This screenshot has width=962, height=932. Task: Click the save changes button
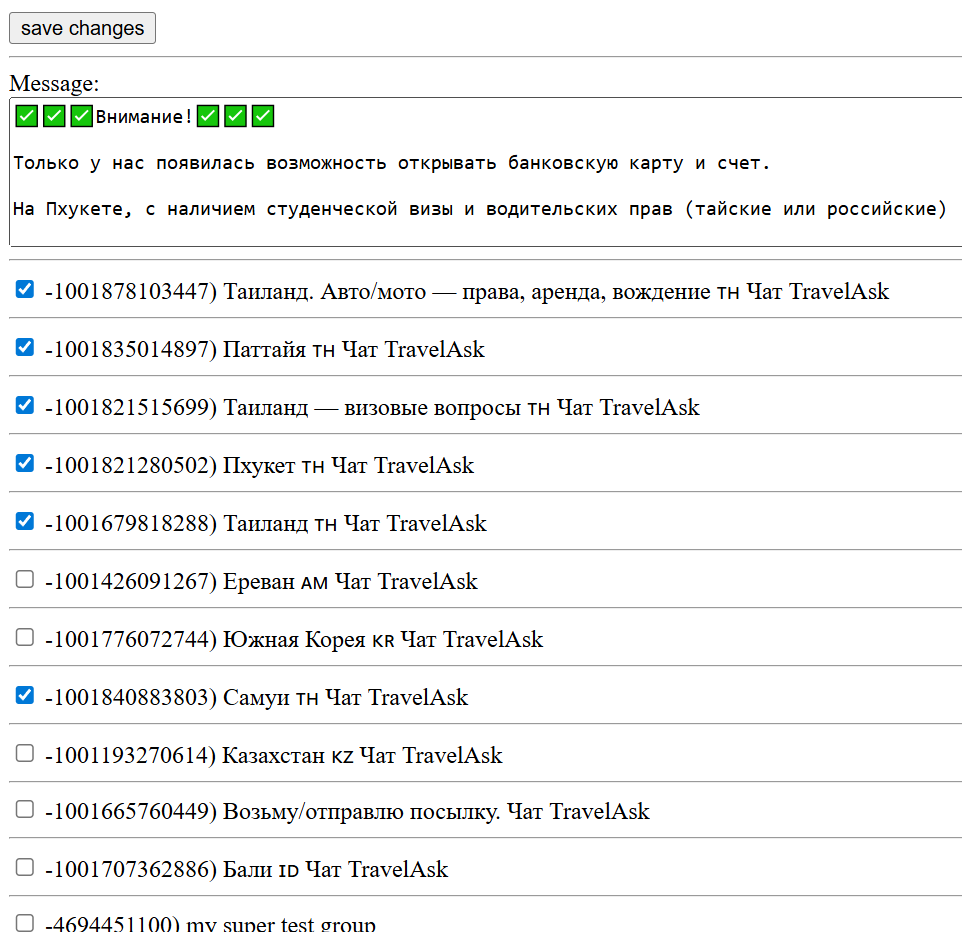coord(82,28)
